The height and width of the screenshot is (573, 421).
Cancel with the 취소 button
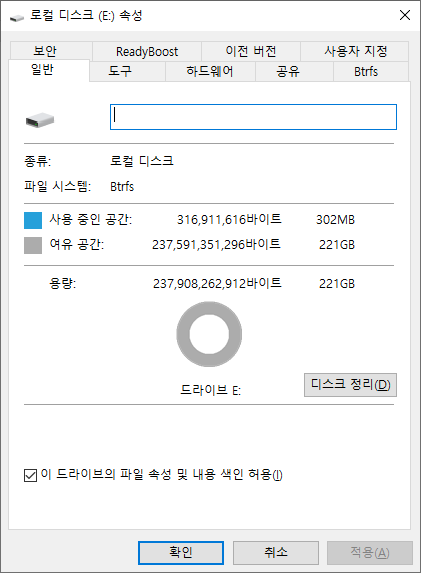[x=276, y=553]
